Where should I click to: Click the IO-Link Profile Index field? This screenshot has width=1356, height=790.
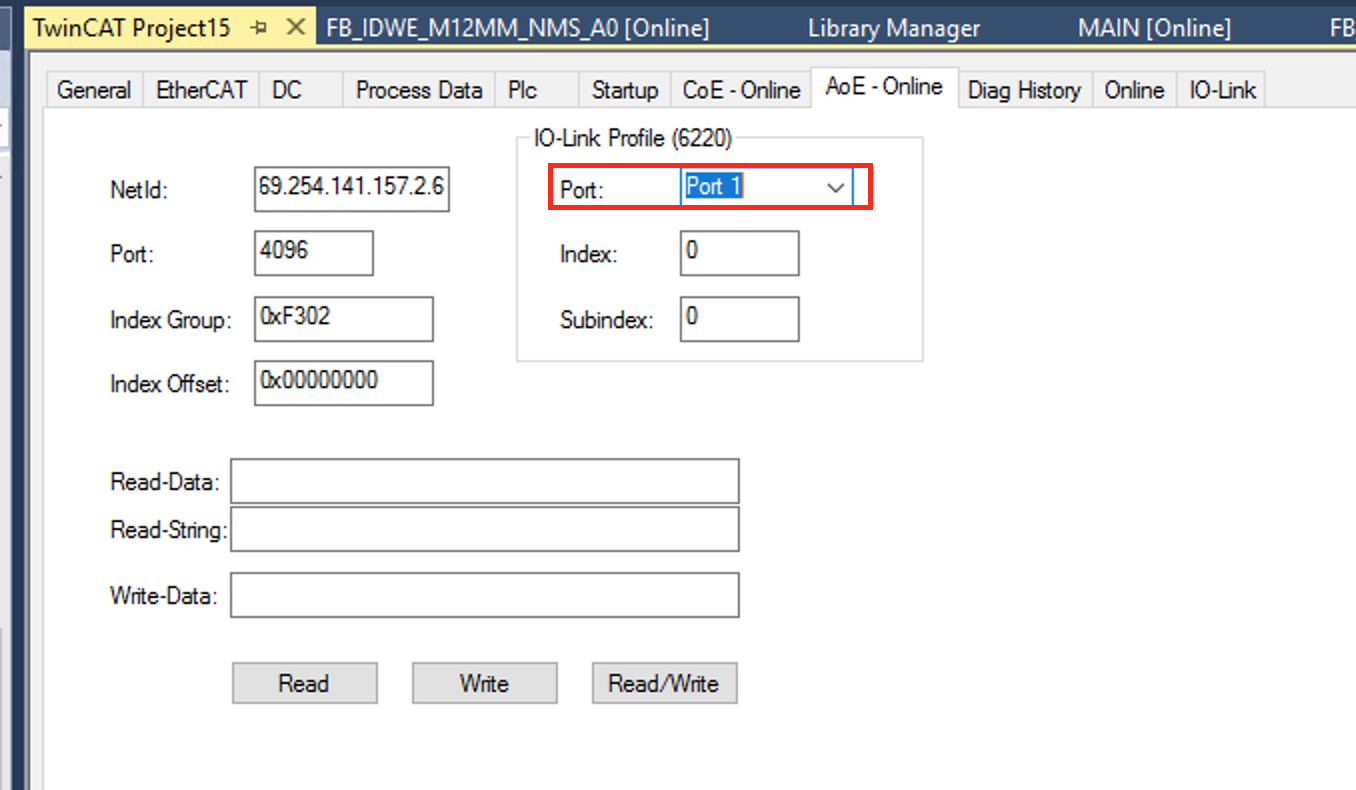[740, 253]
